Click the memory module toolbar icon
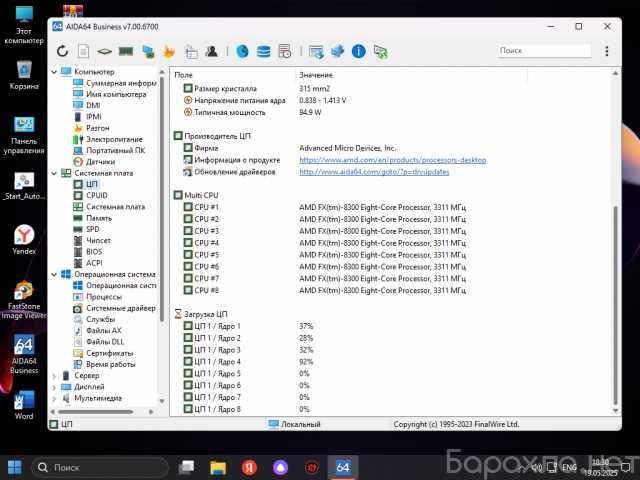 tap(126, 51)
